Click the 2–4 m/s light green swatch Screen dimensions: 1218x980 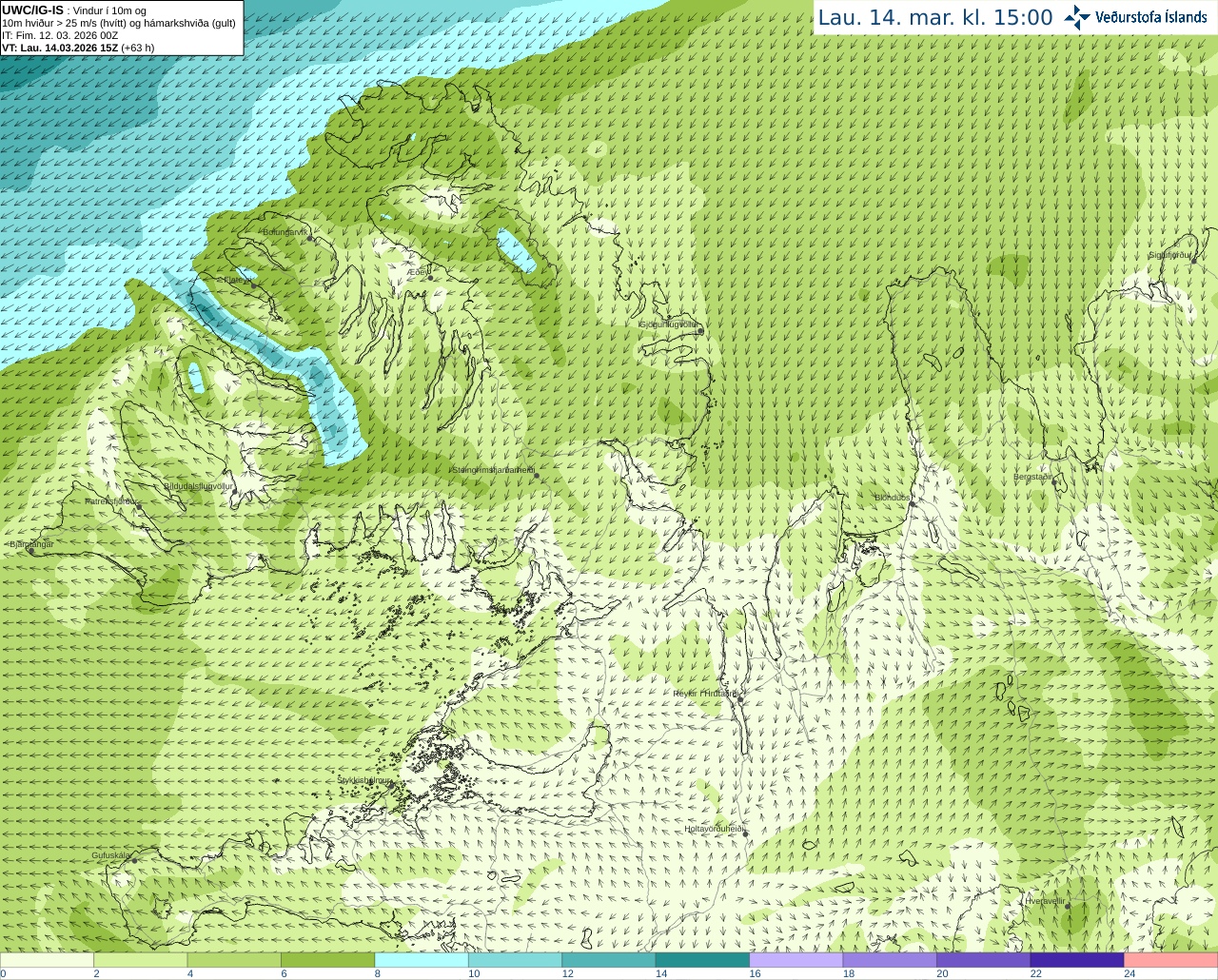(141, 960)
